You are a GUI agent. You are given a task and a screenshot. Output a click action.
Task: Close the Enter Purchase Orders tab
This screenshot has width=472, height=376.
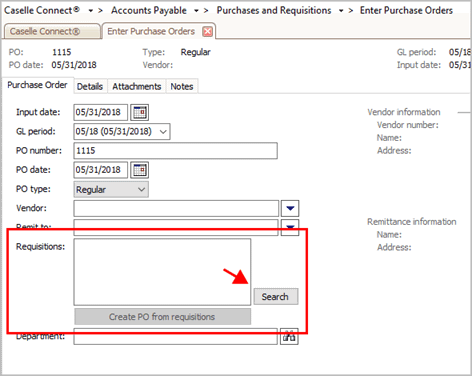click(x=207, y=32)
